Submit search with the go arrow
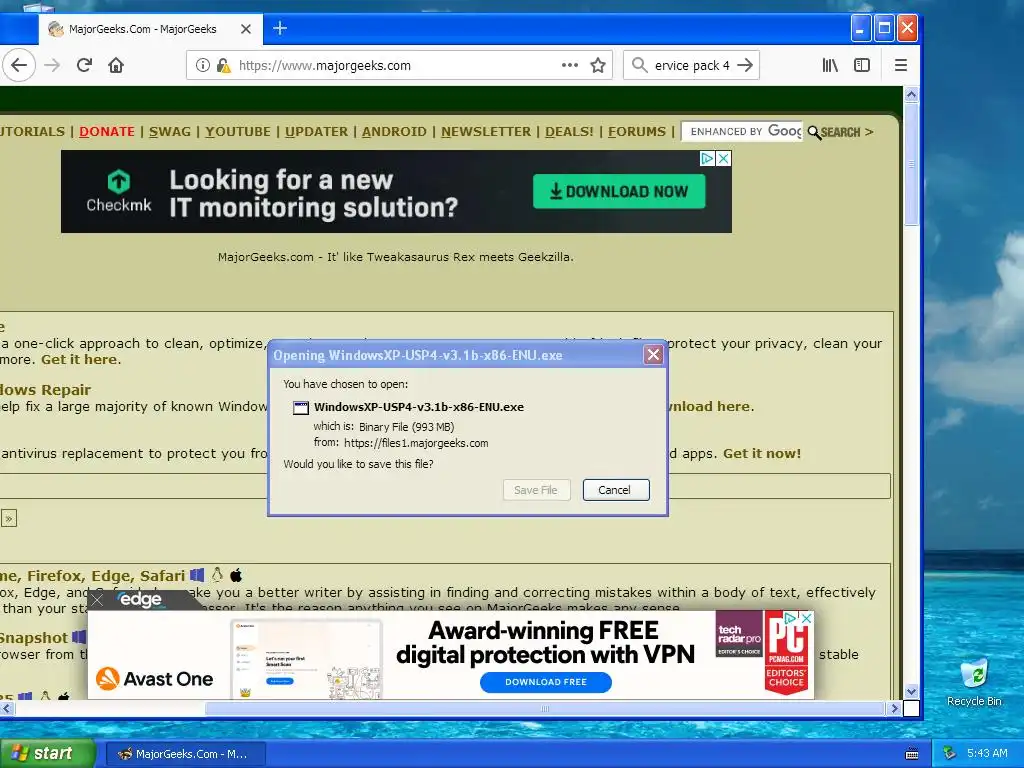The width and height of the screenshot is (1024, 768). click(745, 65)
